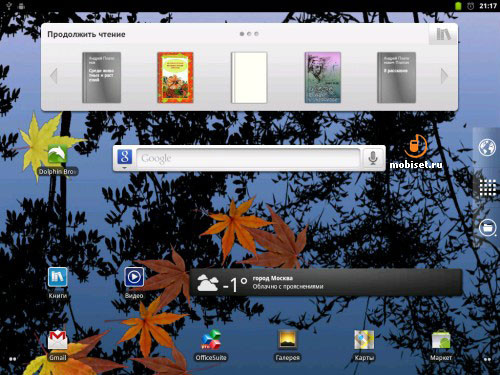
Task: Tap the widget page indicator dots
Action: [x=249, y=34]
